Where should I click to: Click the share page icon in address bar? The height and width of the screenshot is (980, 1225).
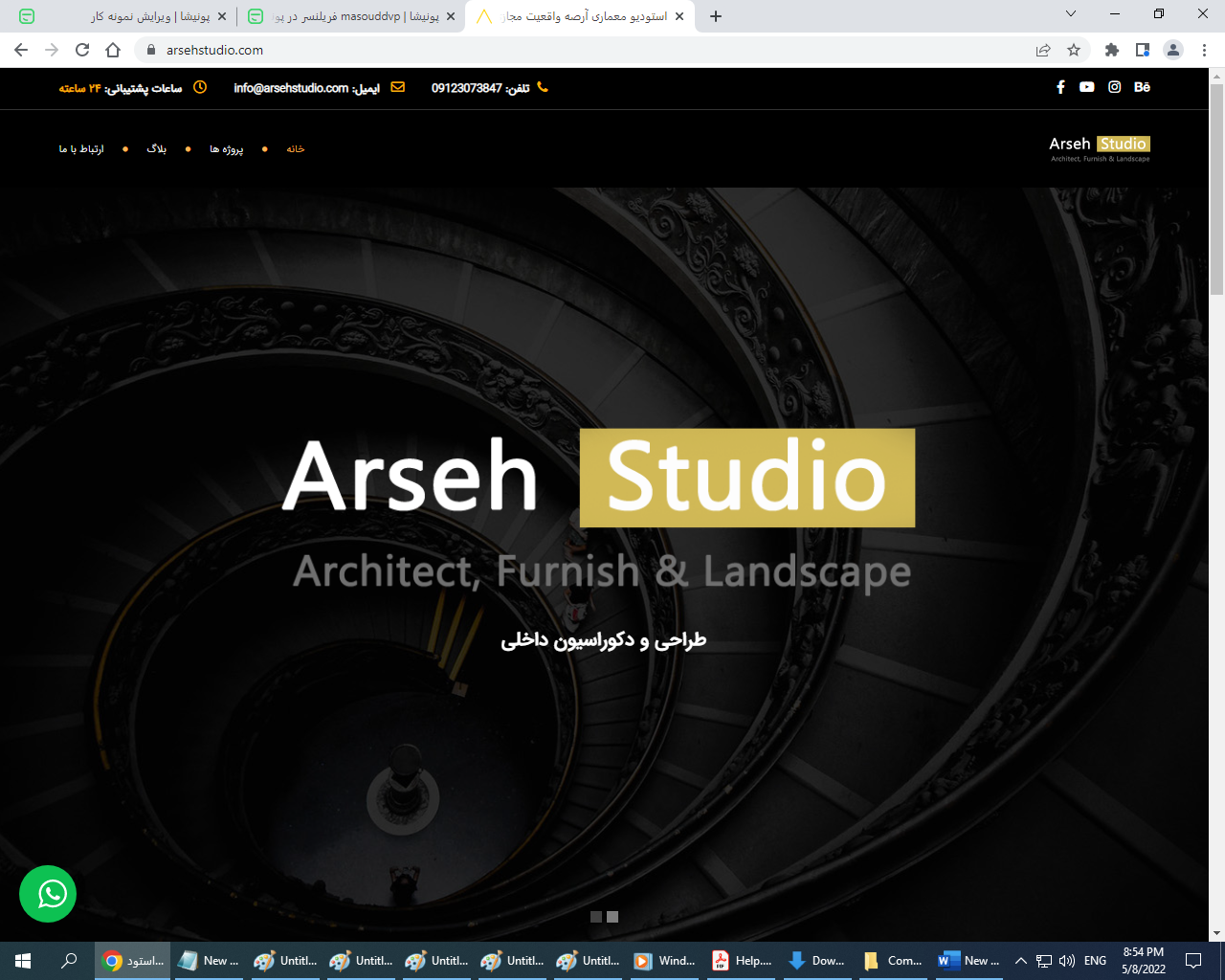[x=1043, y=50]
